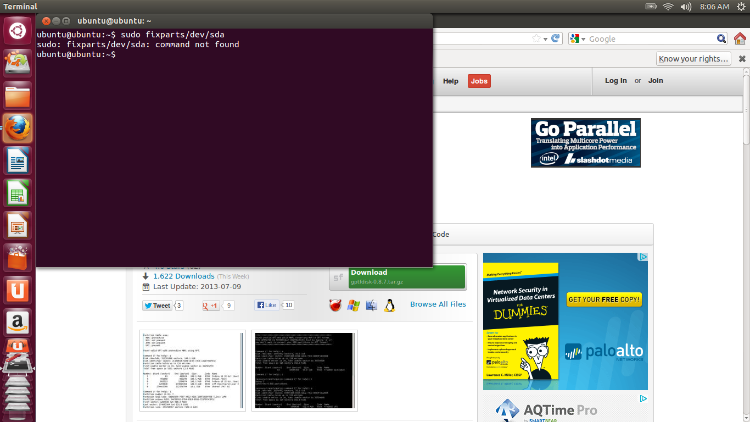Click the green Download button

point(397,277)
